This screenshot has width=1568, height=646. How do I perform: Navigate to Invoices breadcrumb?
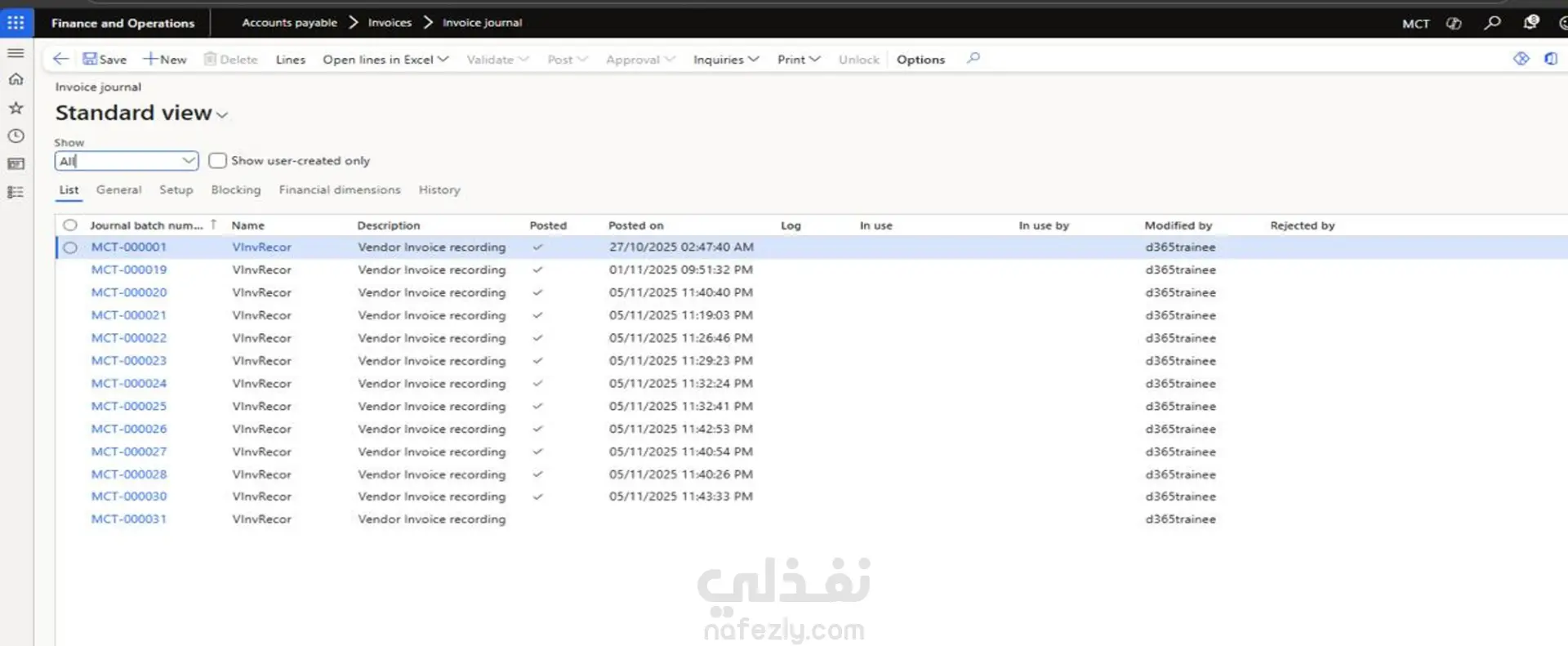click(x=390, y=23)
